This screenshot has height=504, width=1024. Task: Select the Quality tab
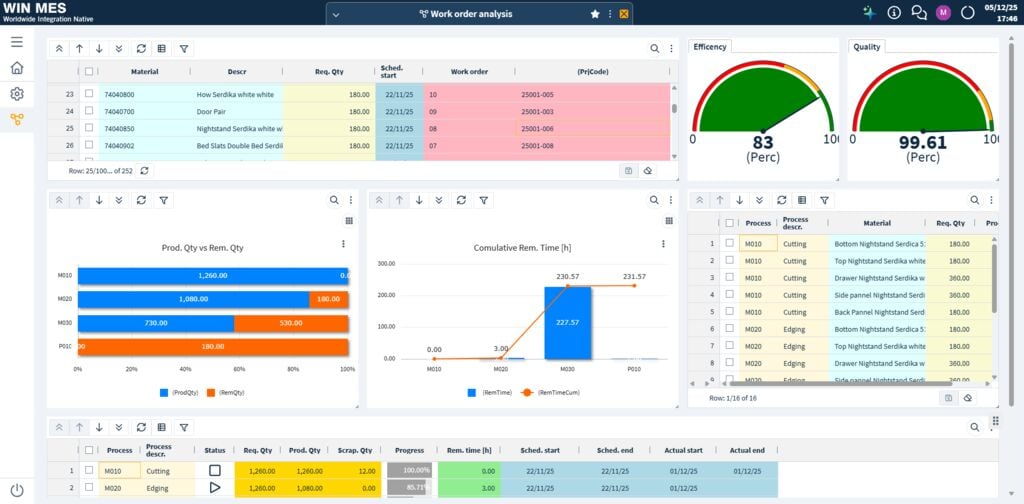click(867, 47)
